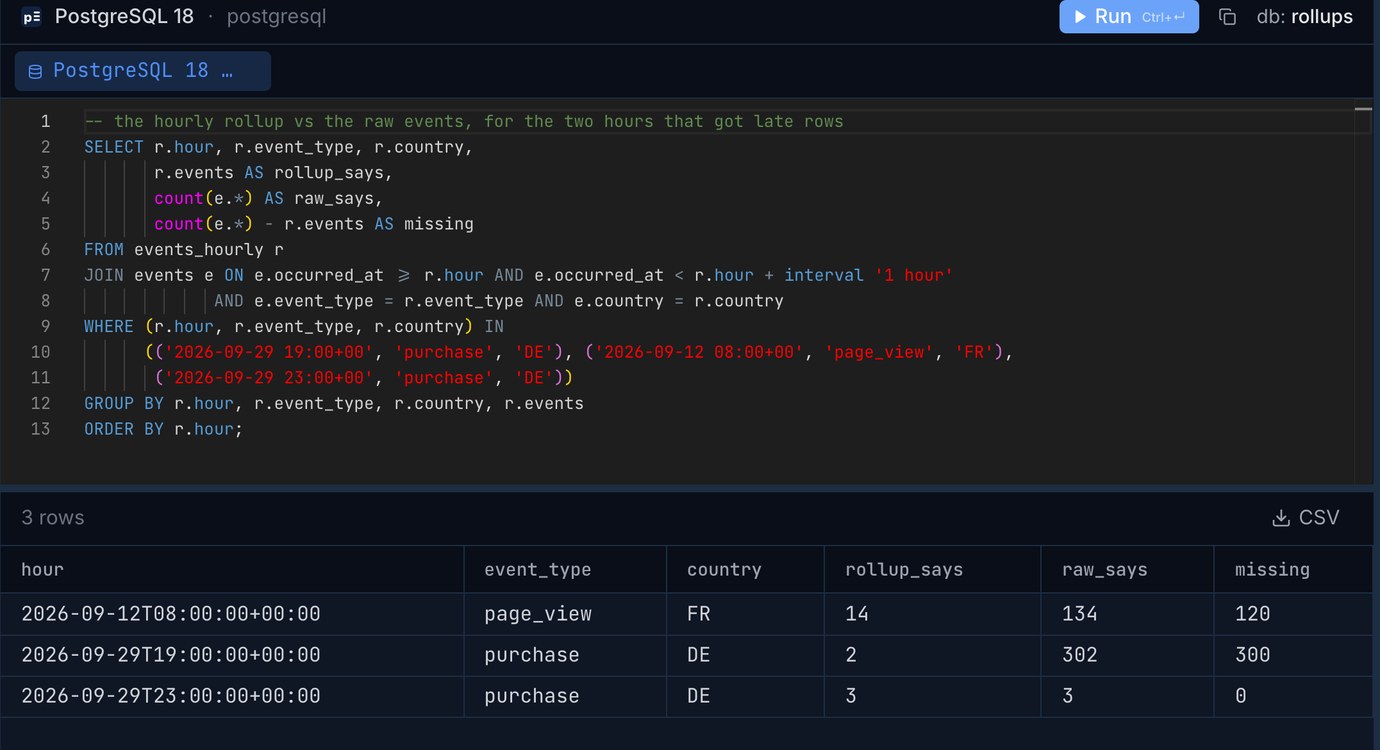This screenshot has height=750, width=1380.
Task: Open the PostgreSQL 18 editor tab
Action: pos(142,71)
